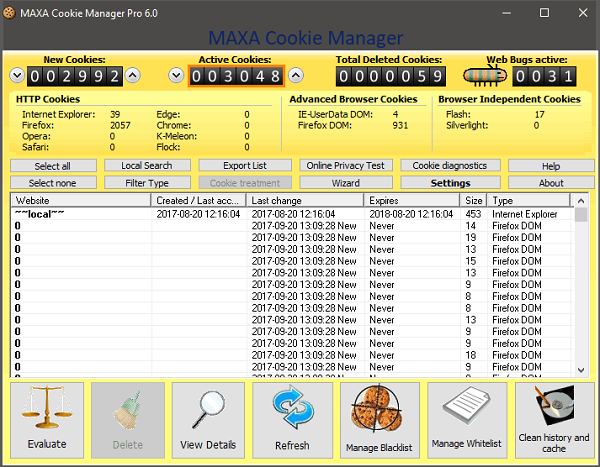Click the New Cookies counter 002992
600x467 pixels.
75,76
